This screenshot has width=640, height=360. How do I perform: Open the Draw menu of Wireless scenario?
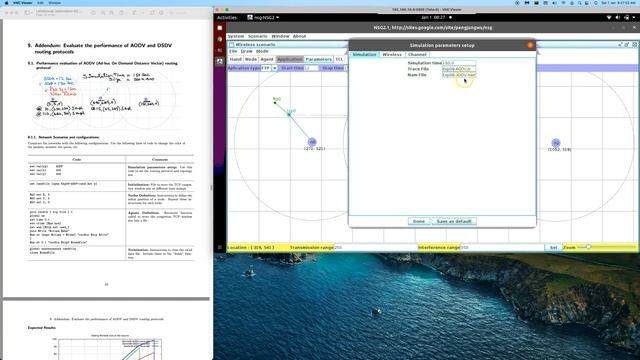coord(247,51)
